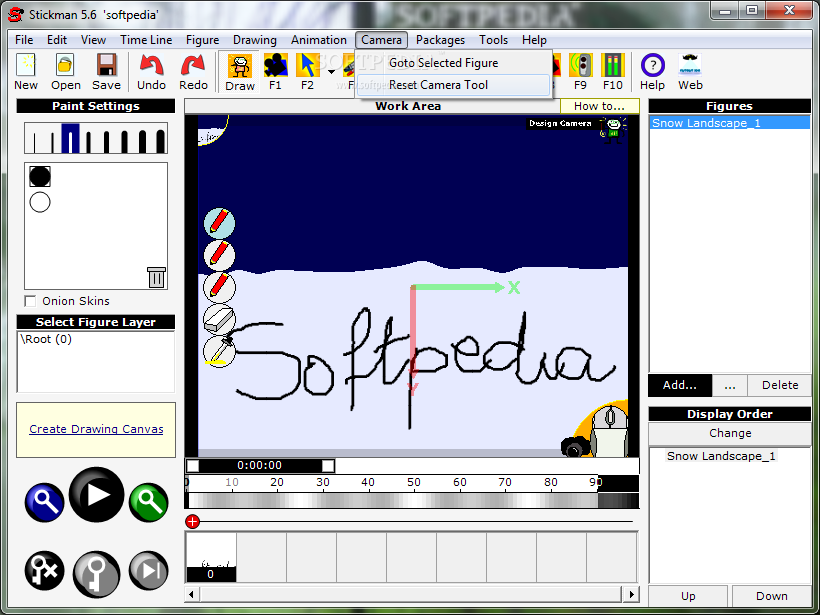
Task: Select Snow Landscape_1 in Figures list
Action: coord(730,123)
